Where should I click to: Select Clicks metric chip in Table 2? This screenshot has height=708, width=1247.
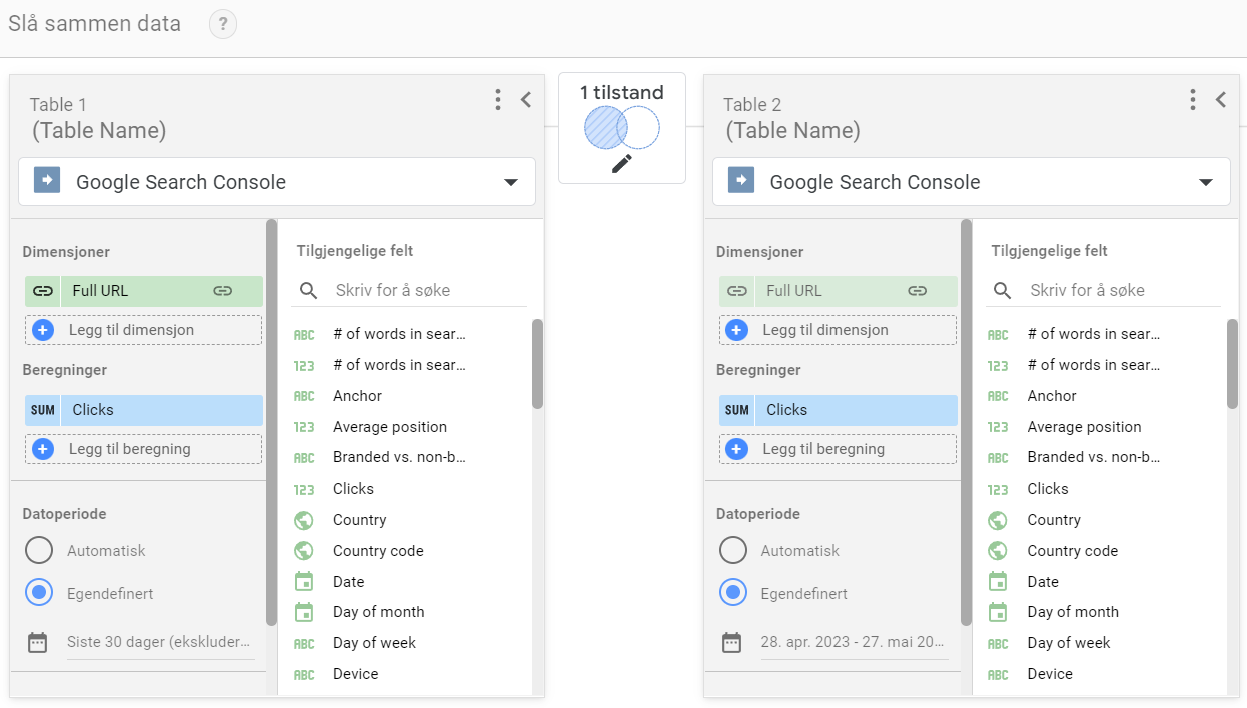[838, 410]
